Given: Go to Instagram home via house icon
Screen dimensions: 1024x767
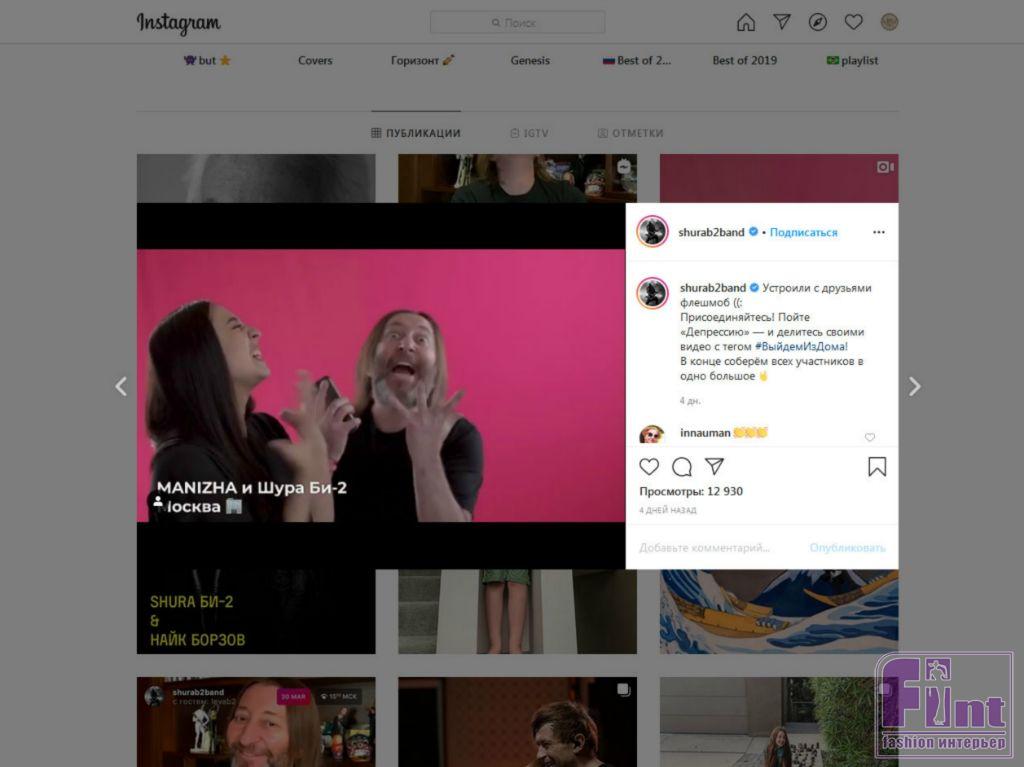Looking at the screenshot, I should [x=746, y=22].
